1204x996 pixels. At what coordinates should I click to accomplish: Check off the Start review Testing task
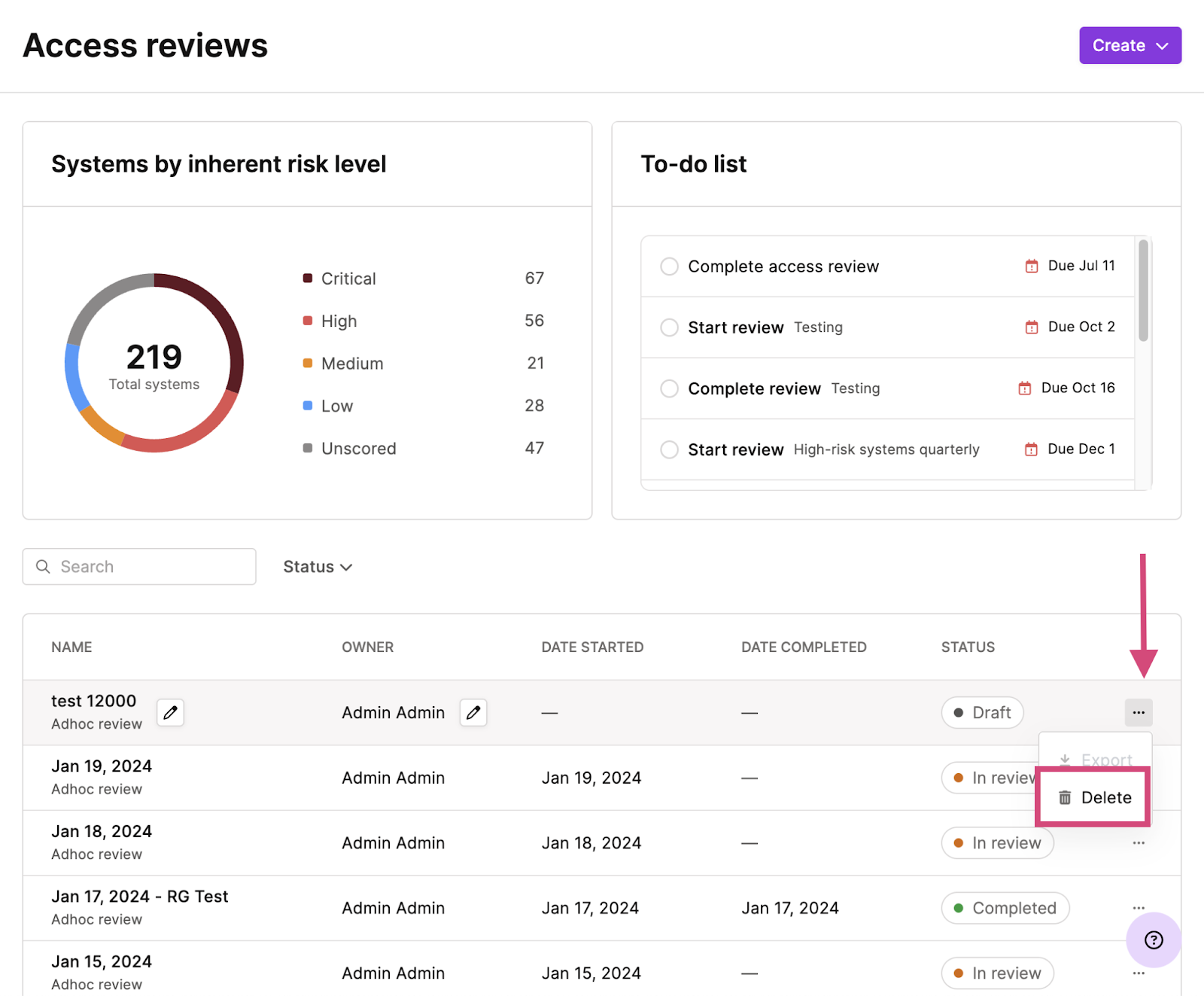[x=669, y=327]
